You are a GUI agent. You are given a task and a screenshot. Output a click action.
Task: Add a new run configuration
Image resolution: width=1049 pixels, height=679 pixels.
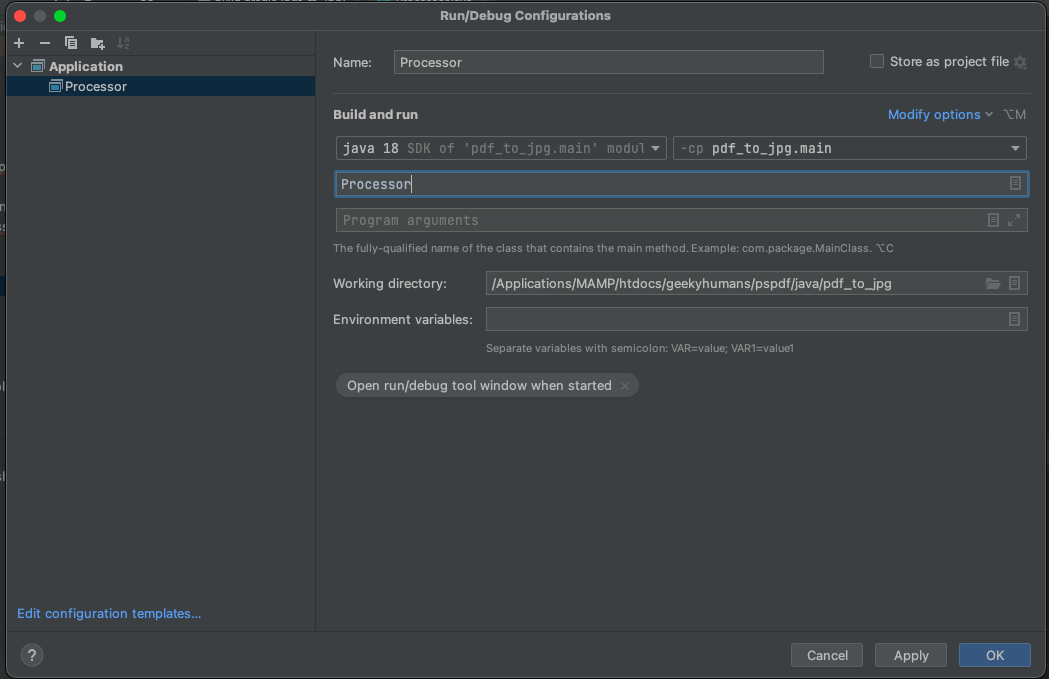point(18,43)
